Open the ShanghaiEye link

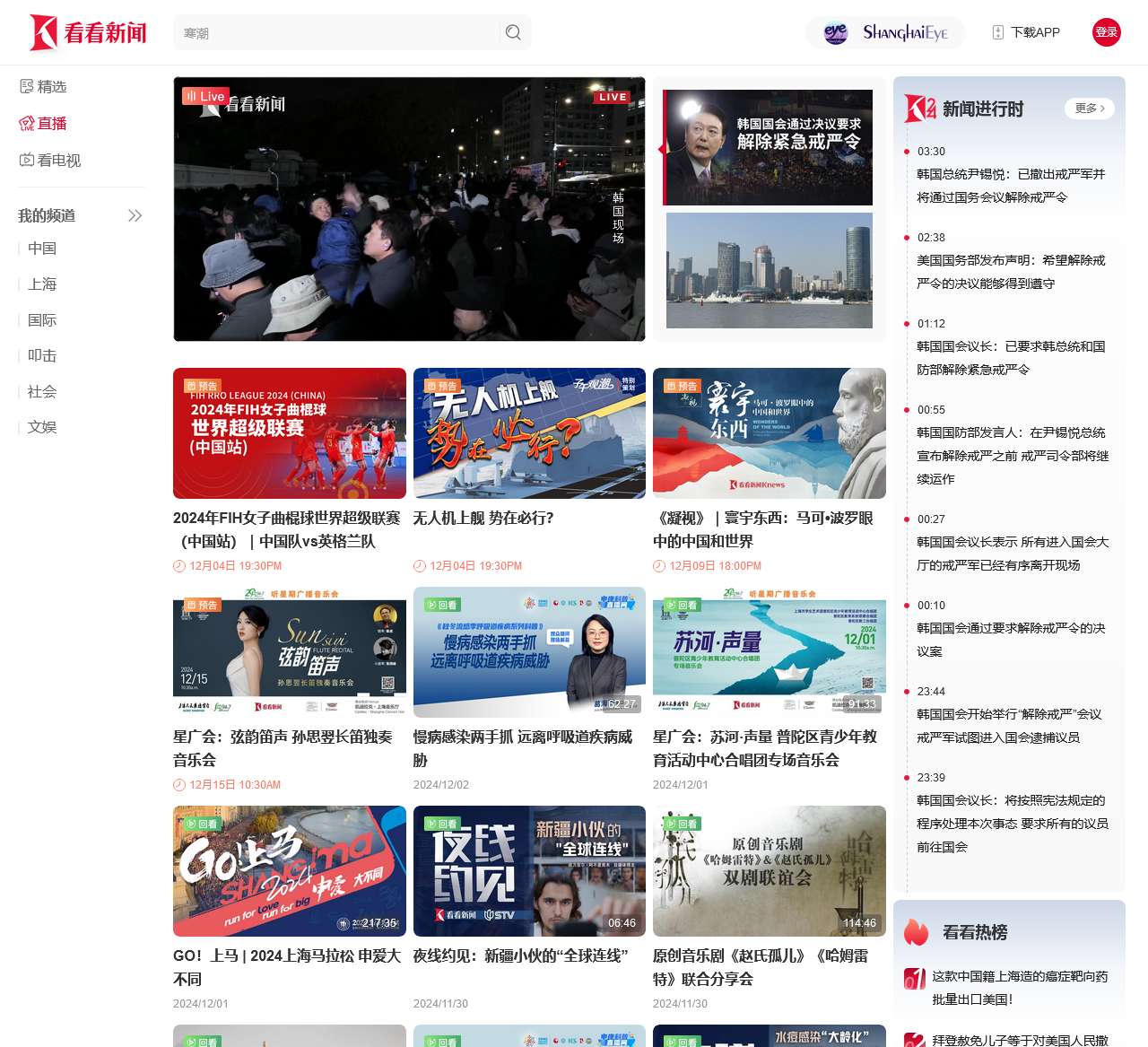tap(885, 32)
